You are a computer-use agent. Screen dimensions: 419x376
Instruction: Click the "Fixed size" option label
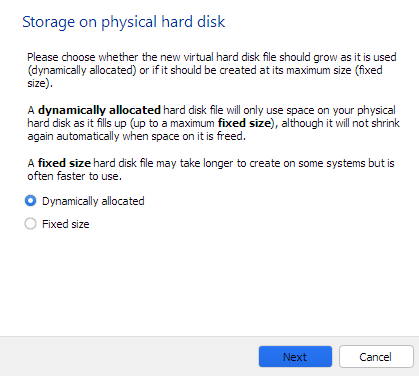coord(66,224)
